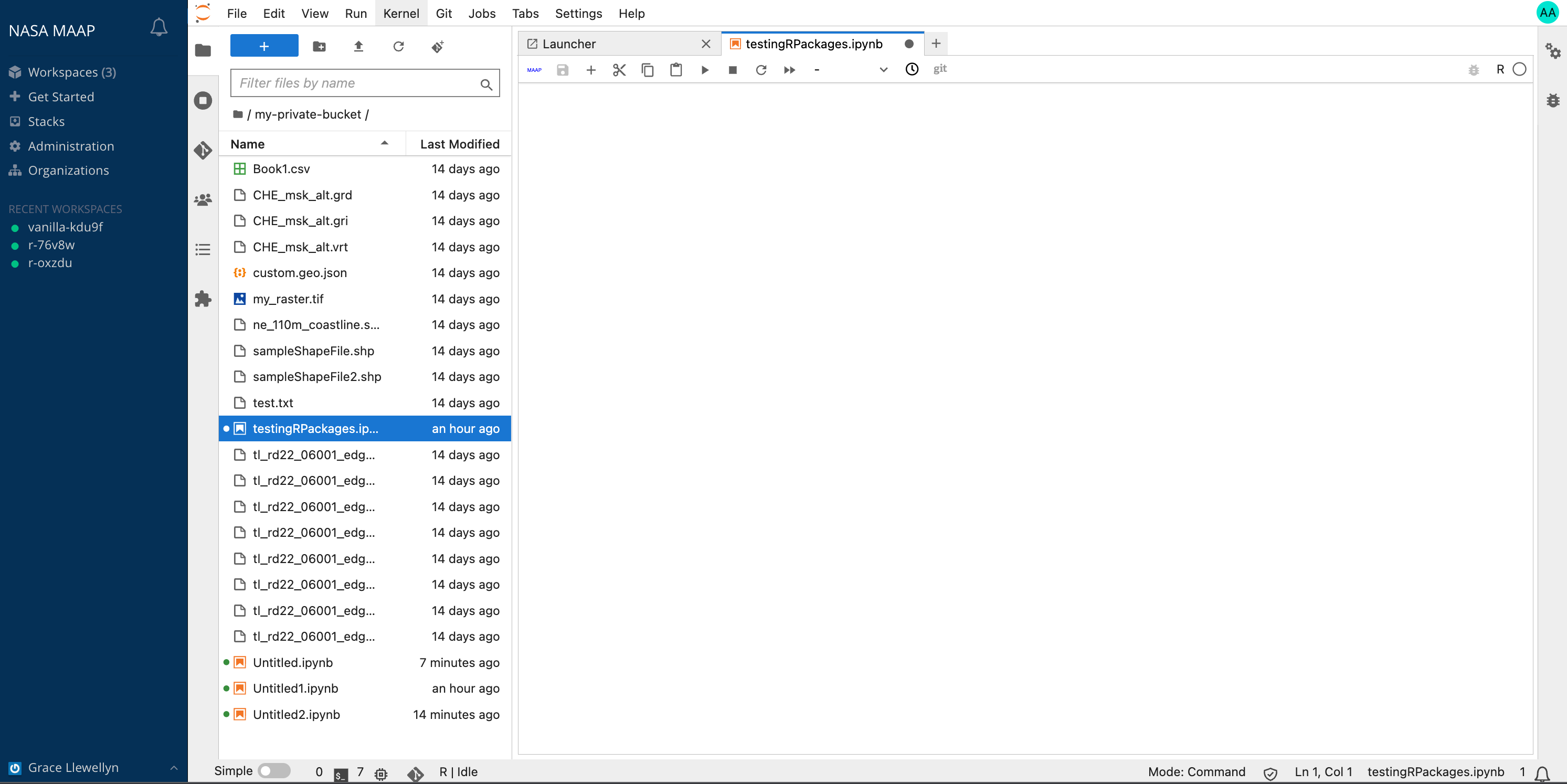Enable the git integration toggle in toolbar

pyautogui.click(x=940, y=69)
